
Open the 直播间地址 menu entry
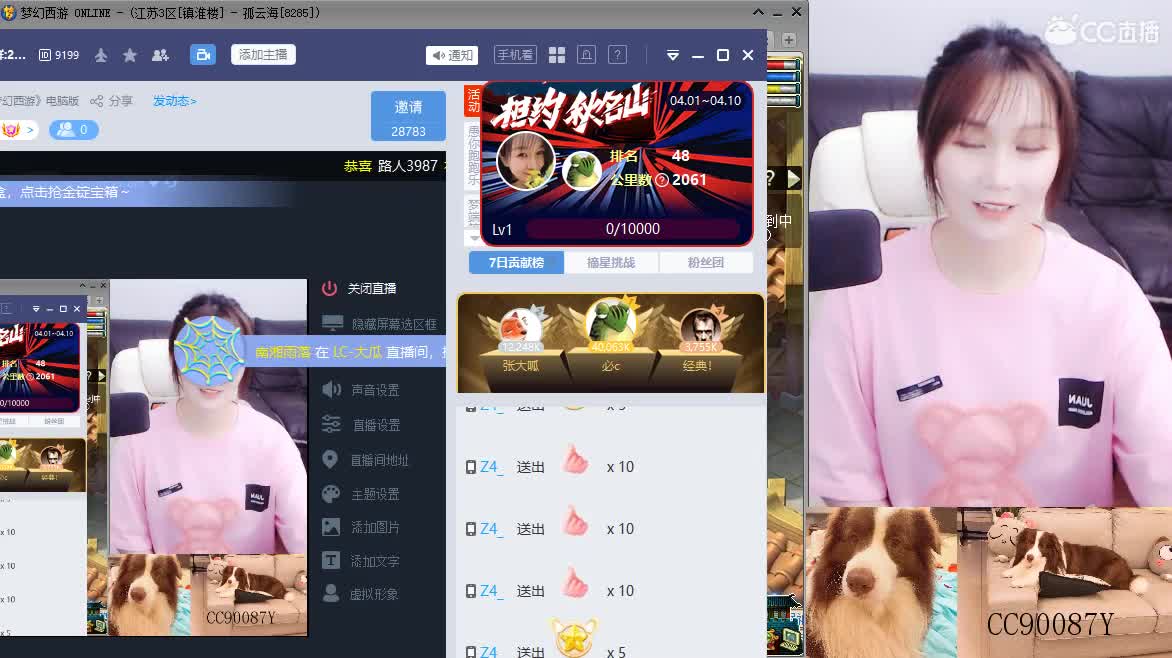380,460
